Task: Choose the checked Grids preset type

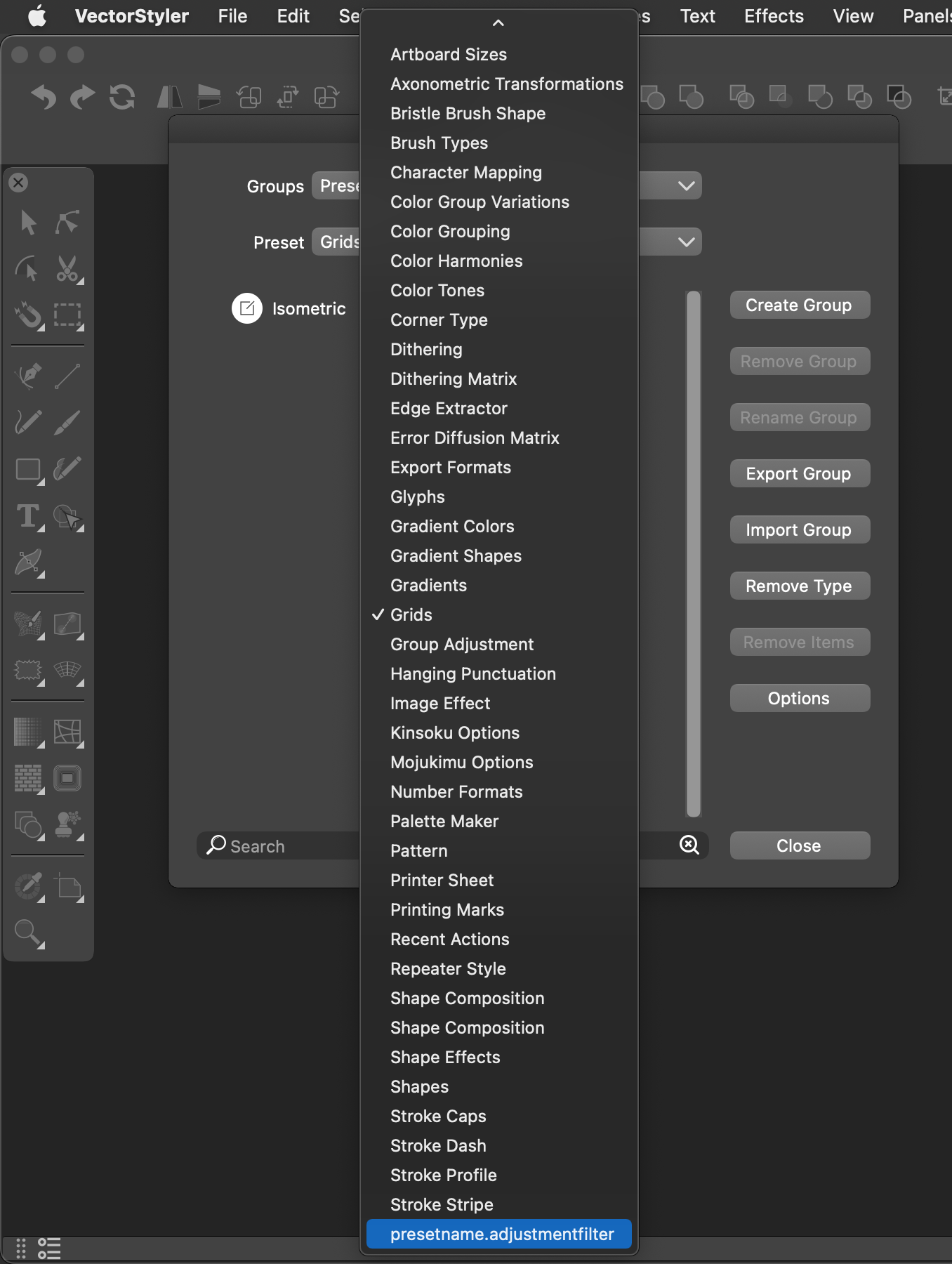Action: 411,614
